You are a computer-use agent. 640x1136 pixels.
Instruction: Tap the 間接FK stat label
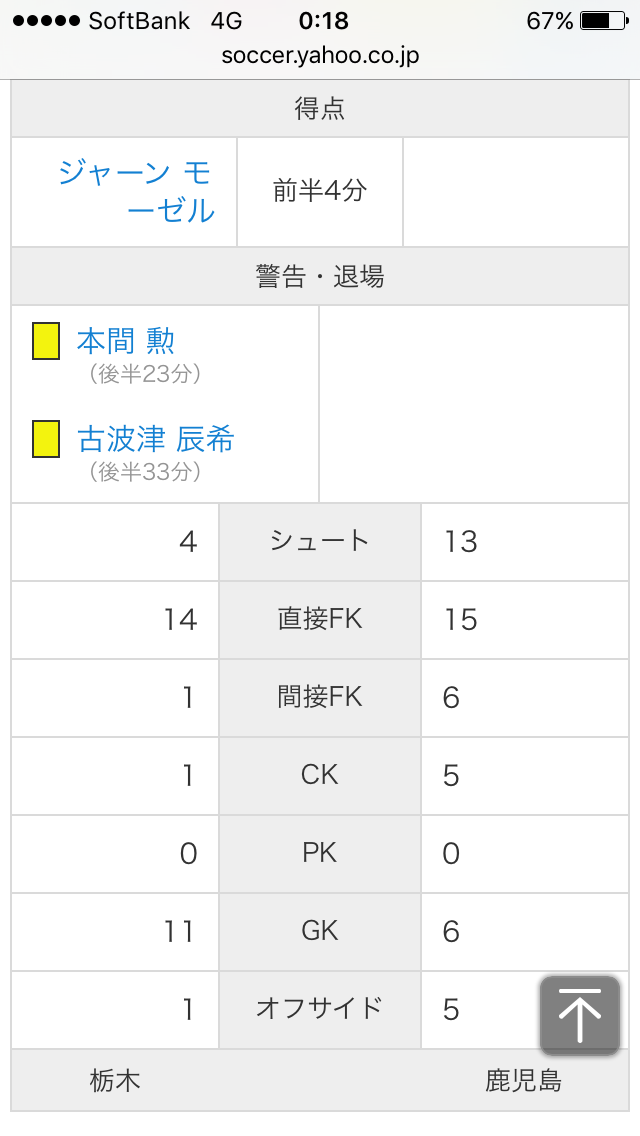point(320,697)
